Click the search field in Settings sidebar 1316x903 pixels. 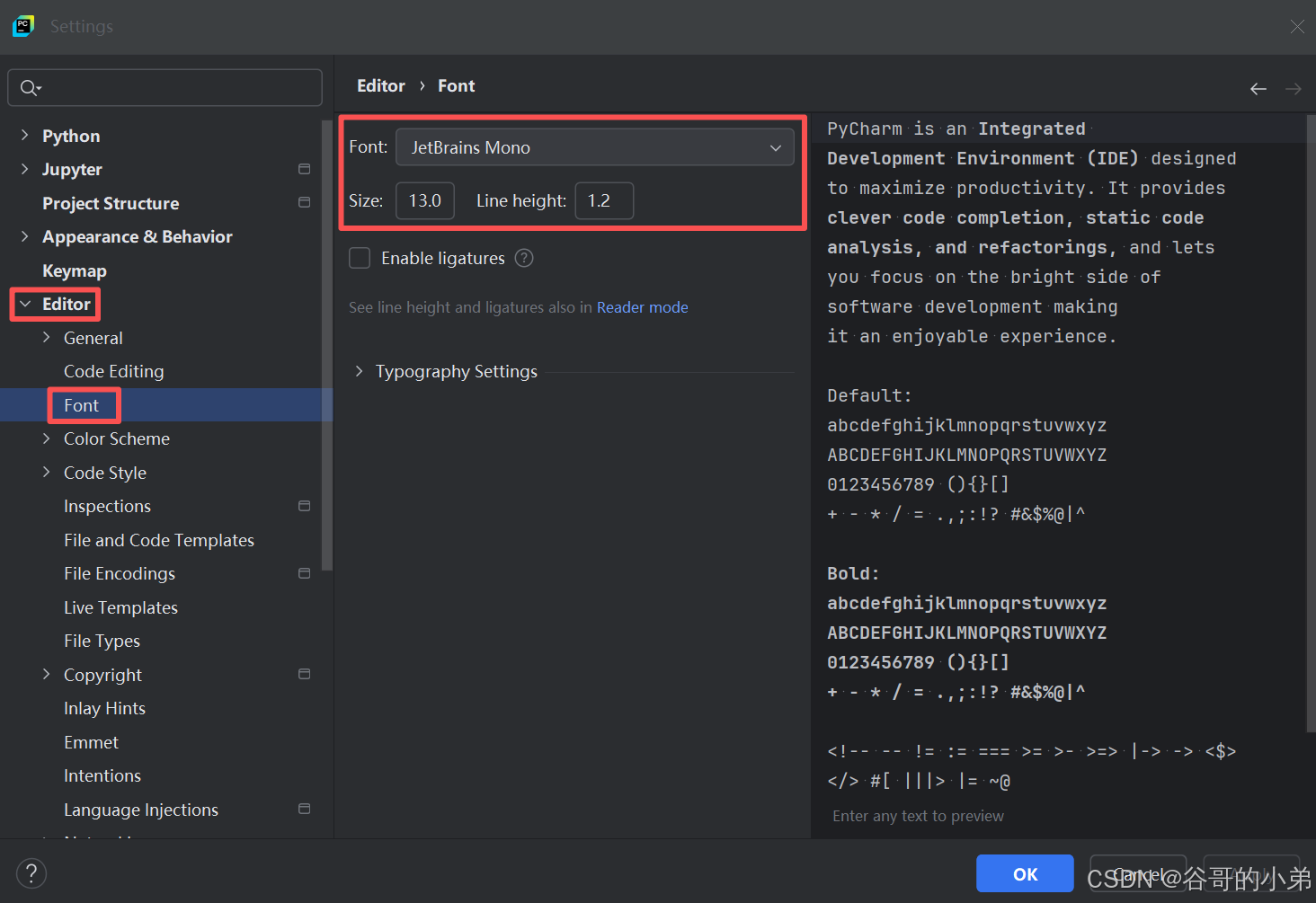[x=164, y=87]
